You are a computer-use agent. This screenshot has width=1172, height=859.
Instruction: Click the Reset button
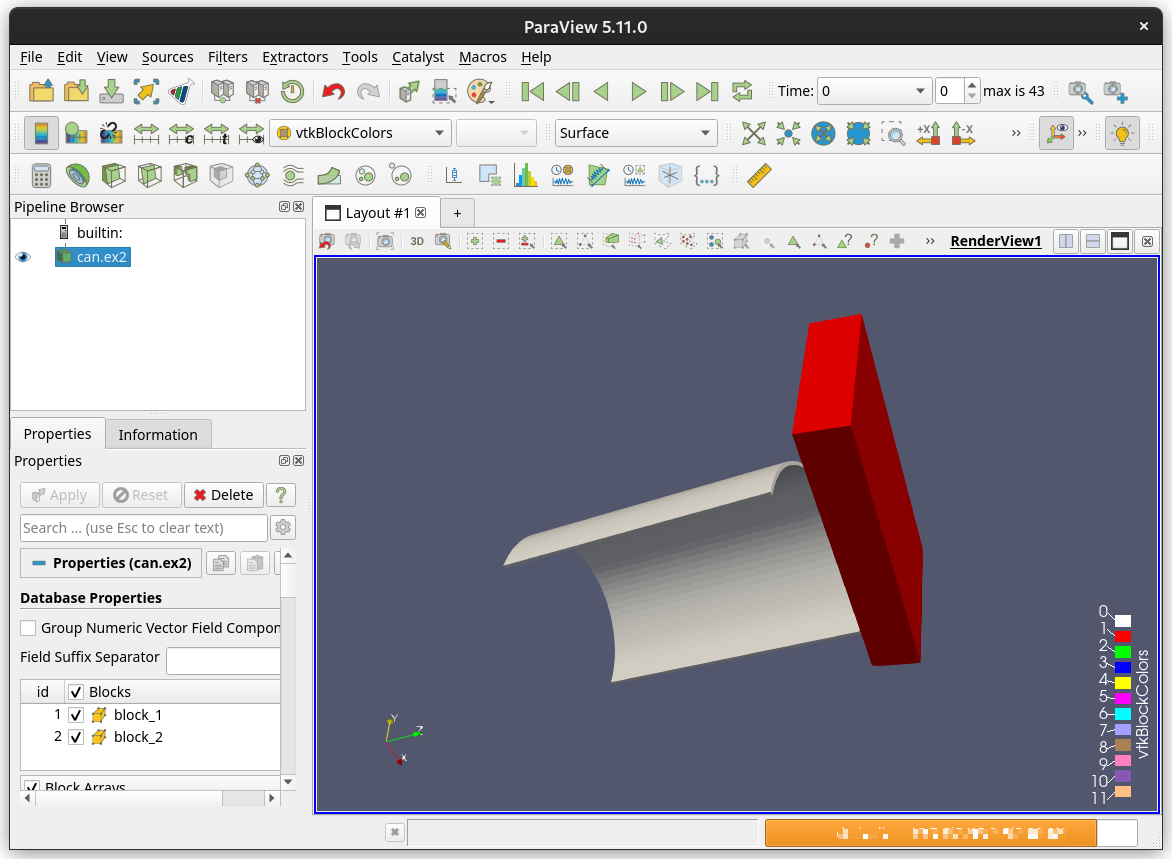pyautogui.click(x=141, y=495)
